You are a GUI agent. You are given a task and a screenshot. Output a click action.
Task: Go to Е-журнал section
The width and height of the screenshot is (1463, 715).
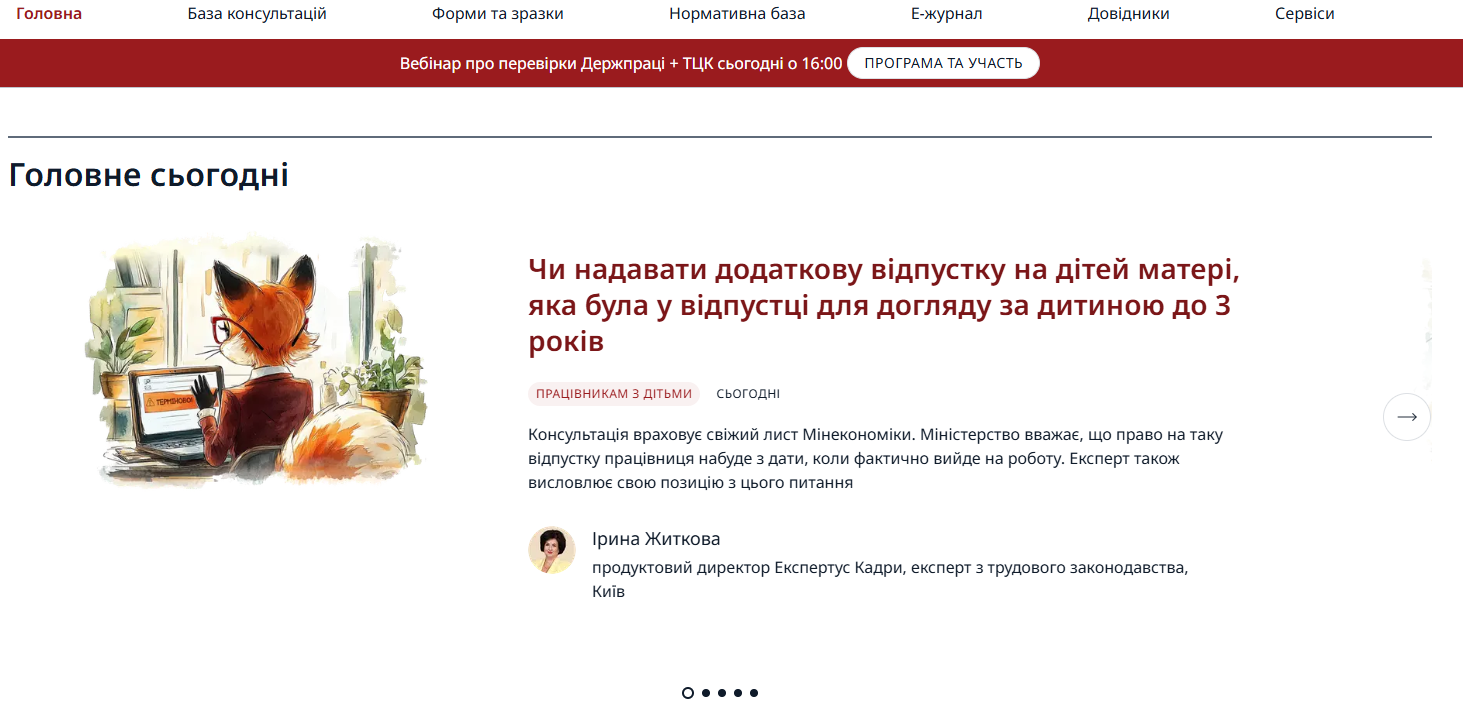click(x=946, y=14)
